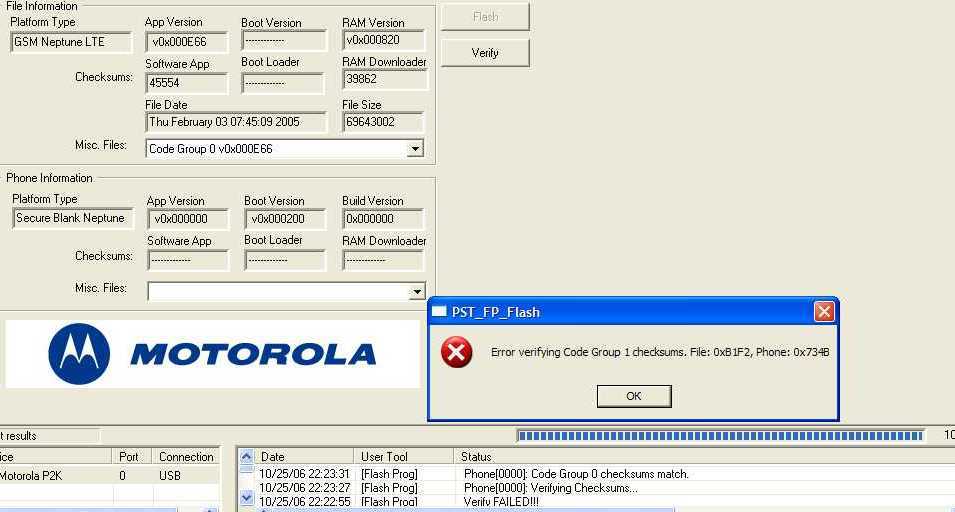
Task: Click Software App checksum 45554 field
Action: coord(187,83)
